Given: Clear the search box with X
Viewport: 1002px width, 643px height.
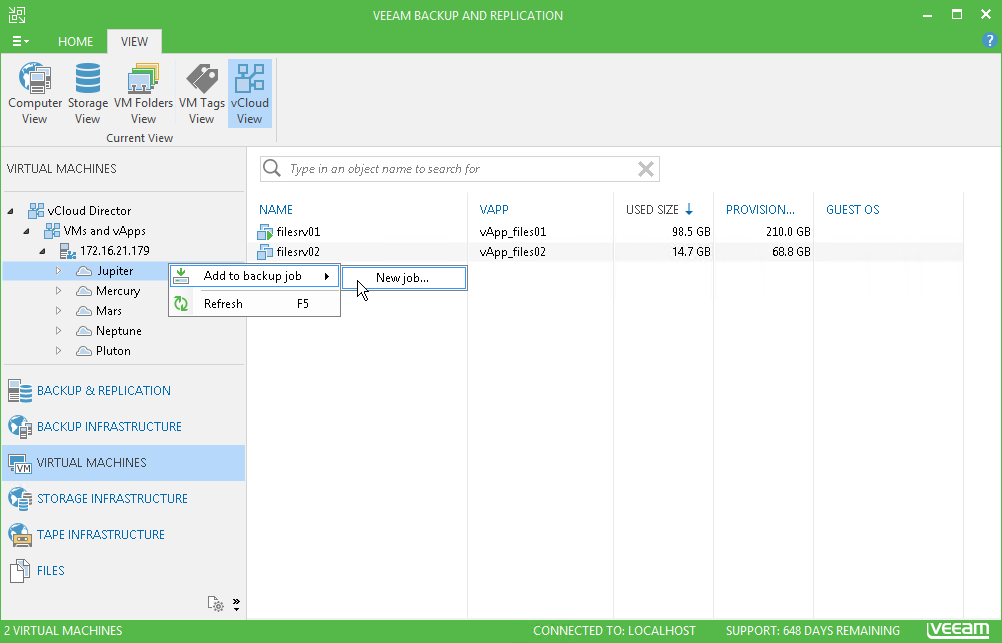Looking at the screenshot, I should tap(645, 169).
